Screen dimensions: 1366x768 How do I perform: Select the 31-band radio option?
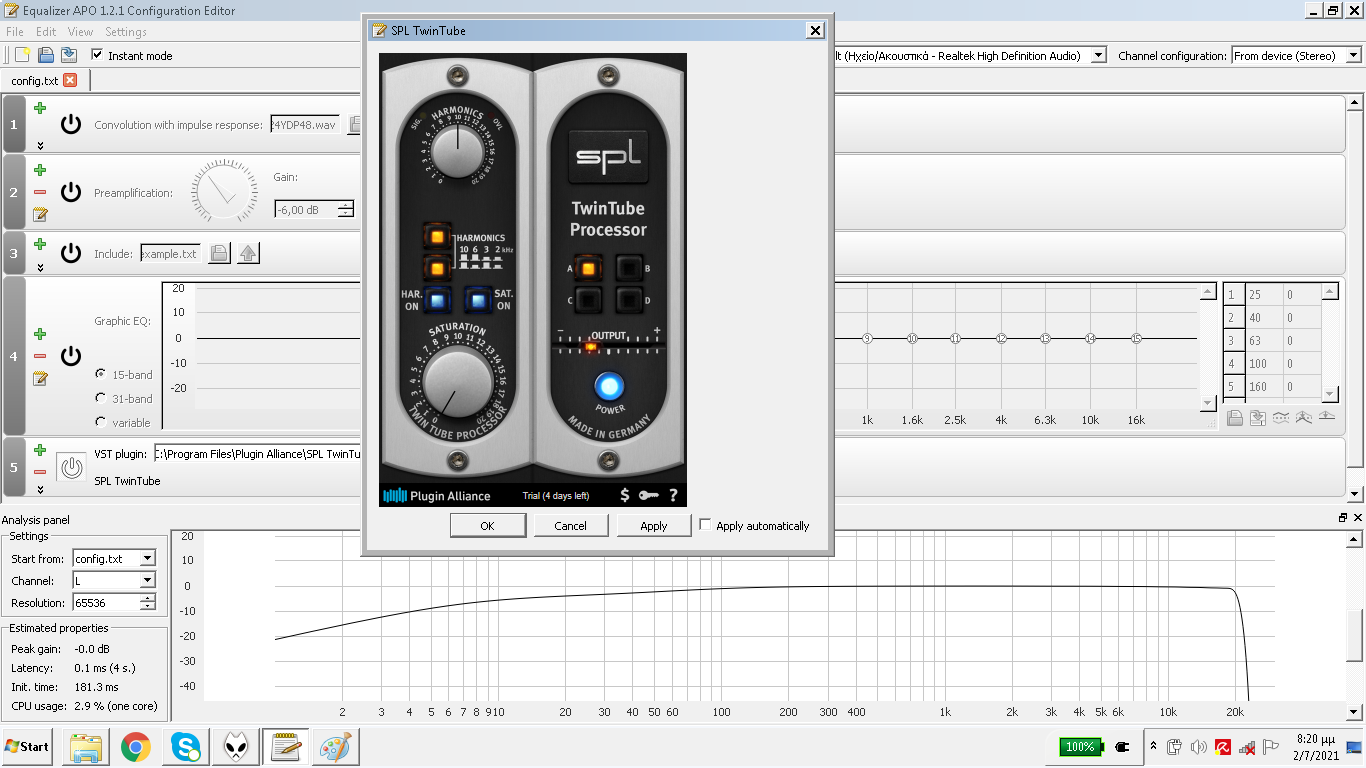tap(101, 398)
